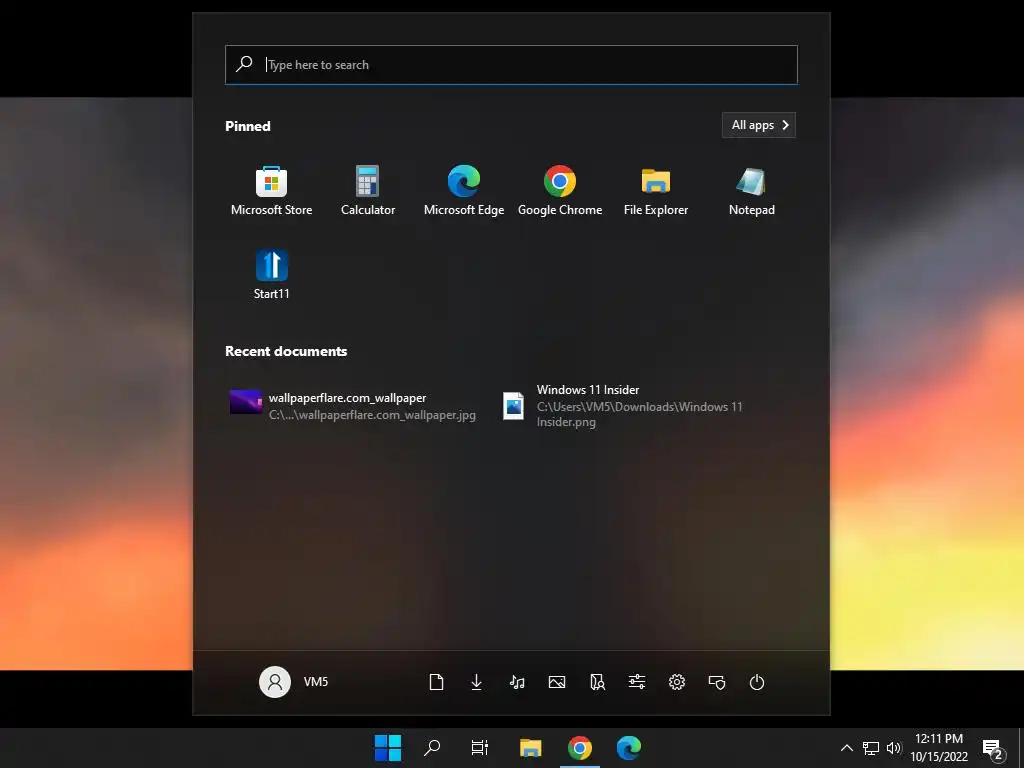
Task: Switch to Google Chrome on the taskbar
Action: (580, 748)
